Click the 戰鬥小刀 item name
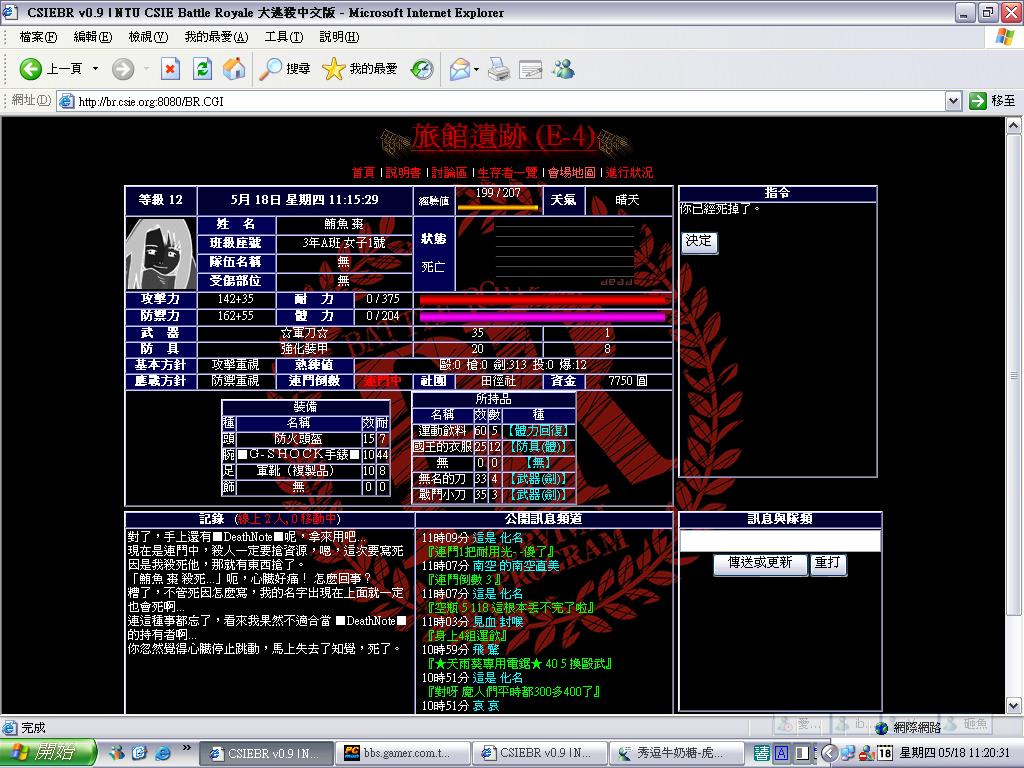The width and height of the screenshot is (1024, 768). [x=442, y=495]
